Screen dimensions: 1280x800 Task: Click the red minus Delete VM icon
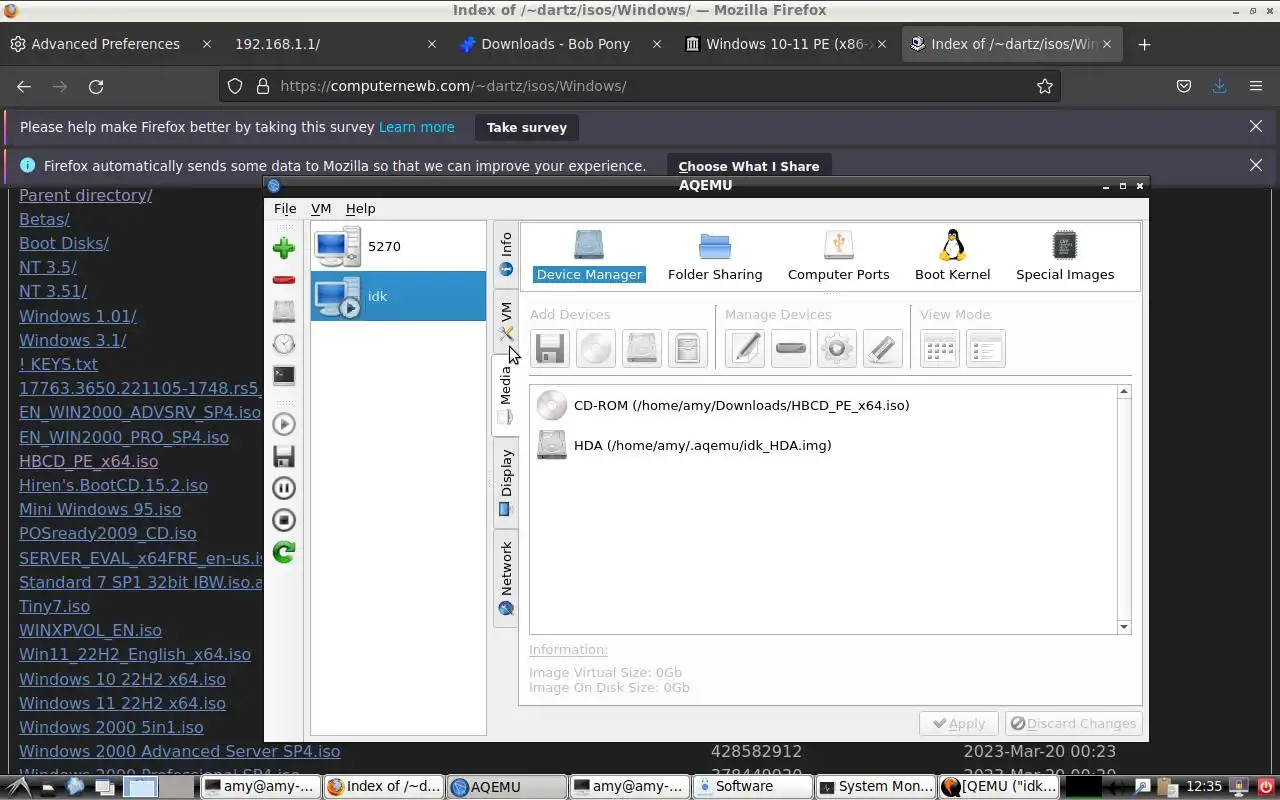[x=284, y=280]
